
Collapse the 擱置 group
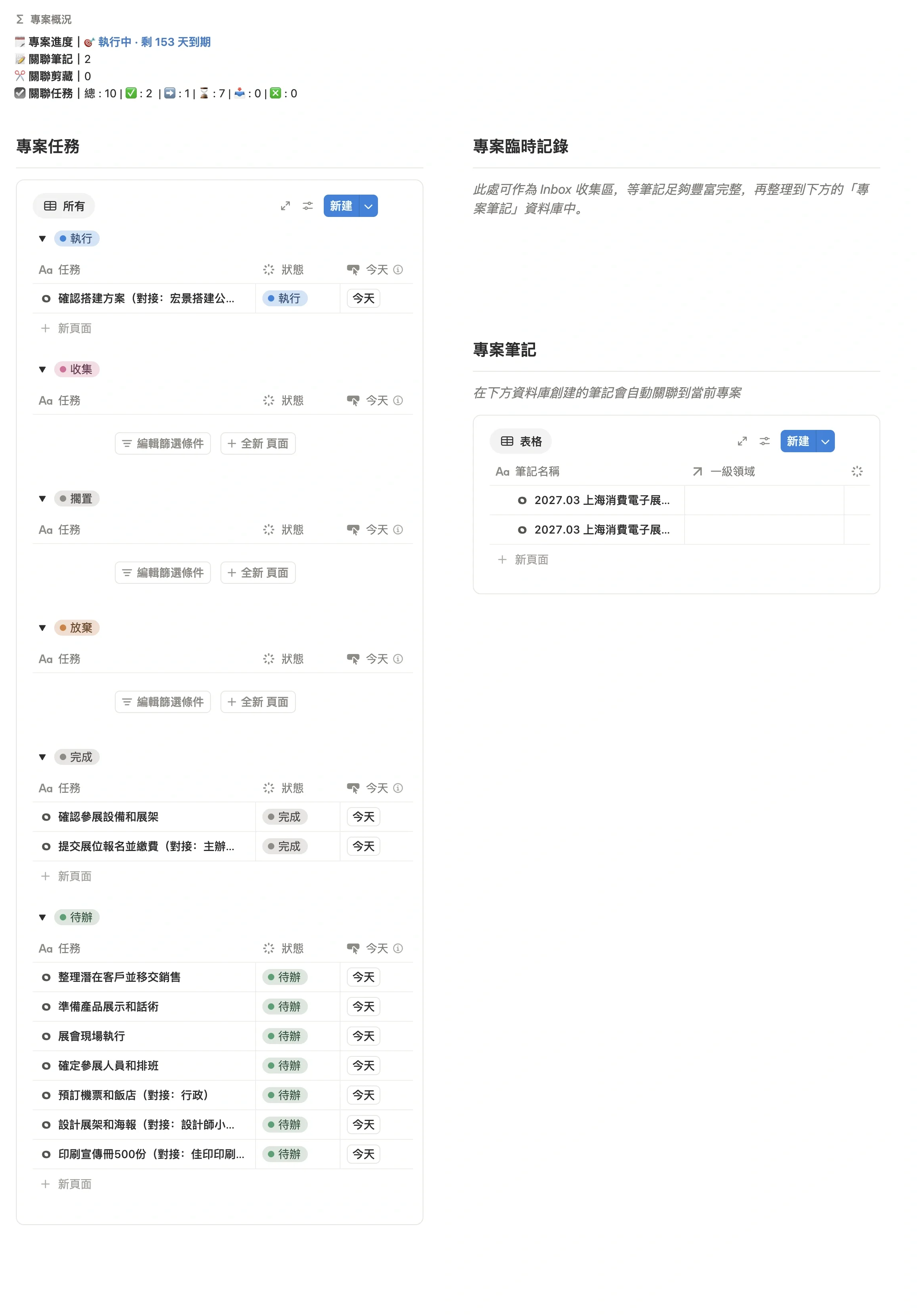(x=42, y=498)
